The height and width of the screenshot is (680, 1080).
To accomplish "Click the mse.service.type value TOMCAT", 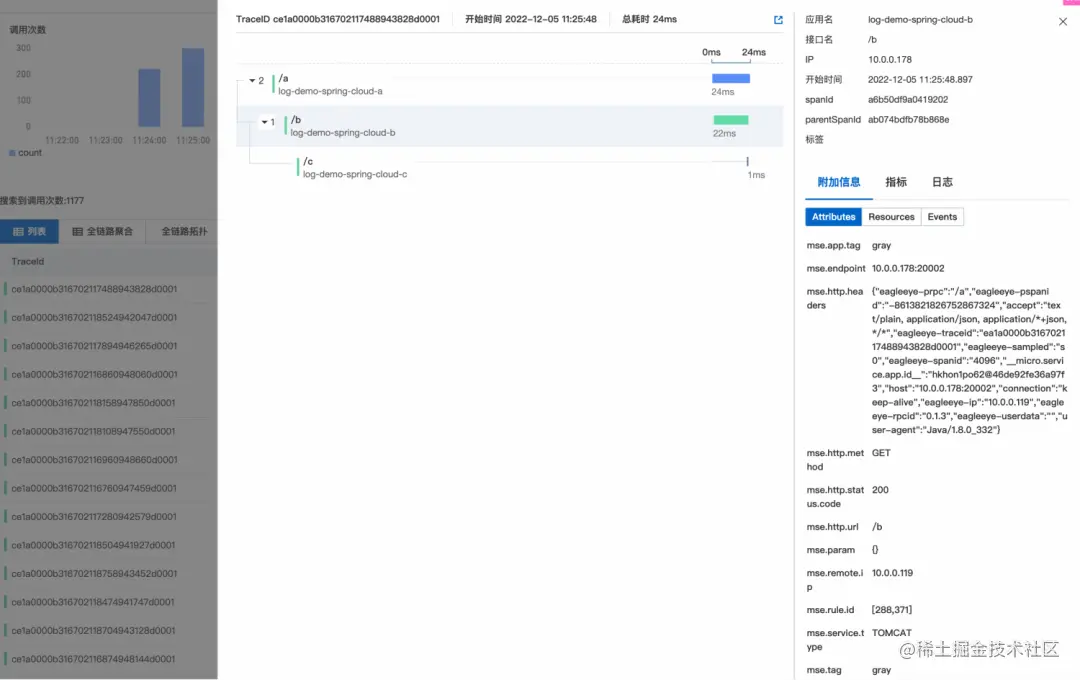I will pos(891,633).
